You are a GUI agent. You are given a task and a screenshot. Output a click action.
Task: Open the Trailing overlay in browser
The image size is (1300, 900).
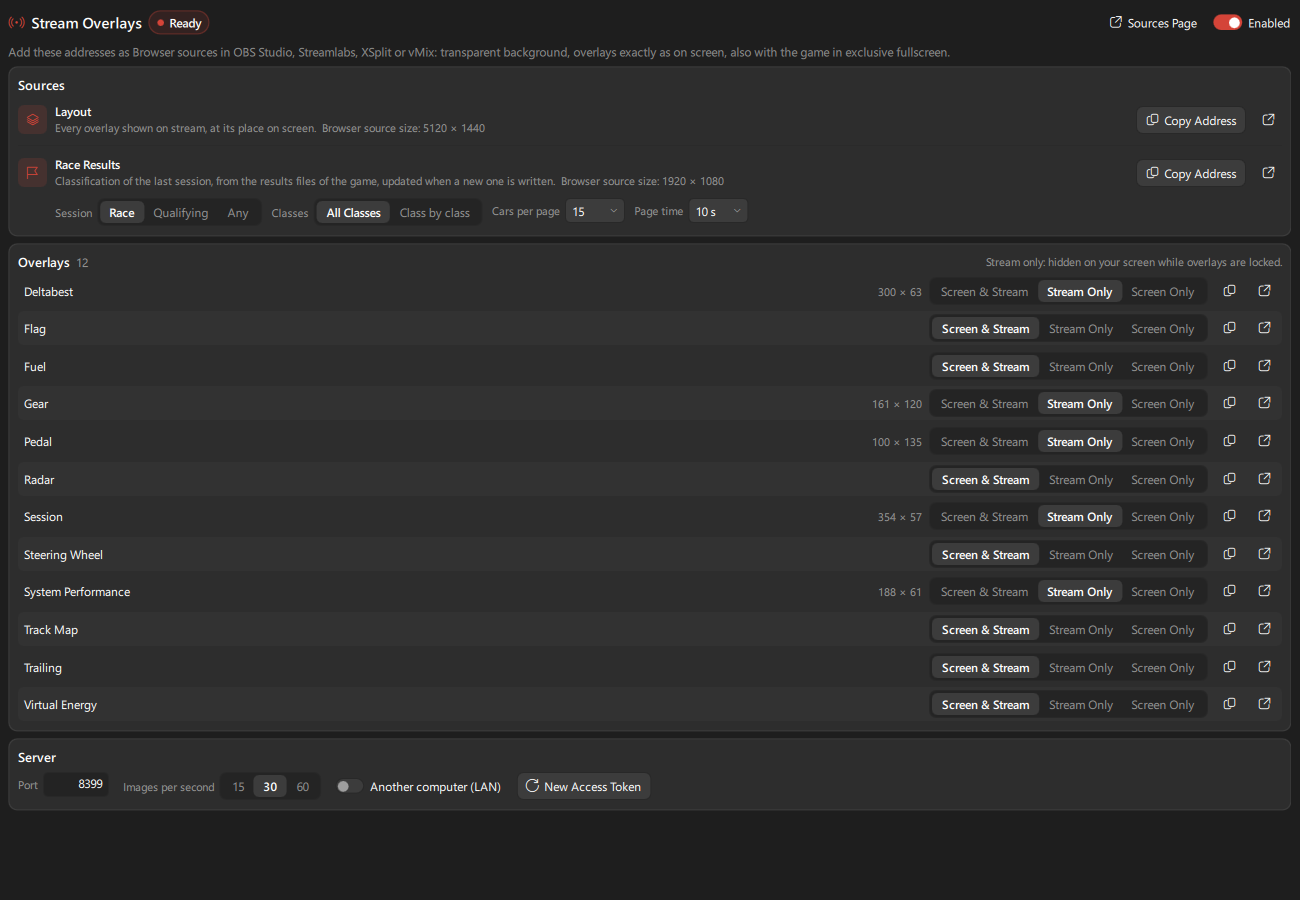1264,667
